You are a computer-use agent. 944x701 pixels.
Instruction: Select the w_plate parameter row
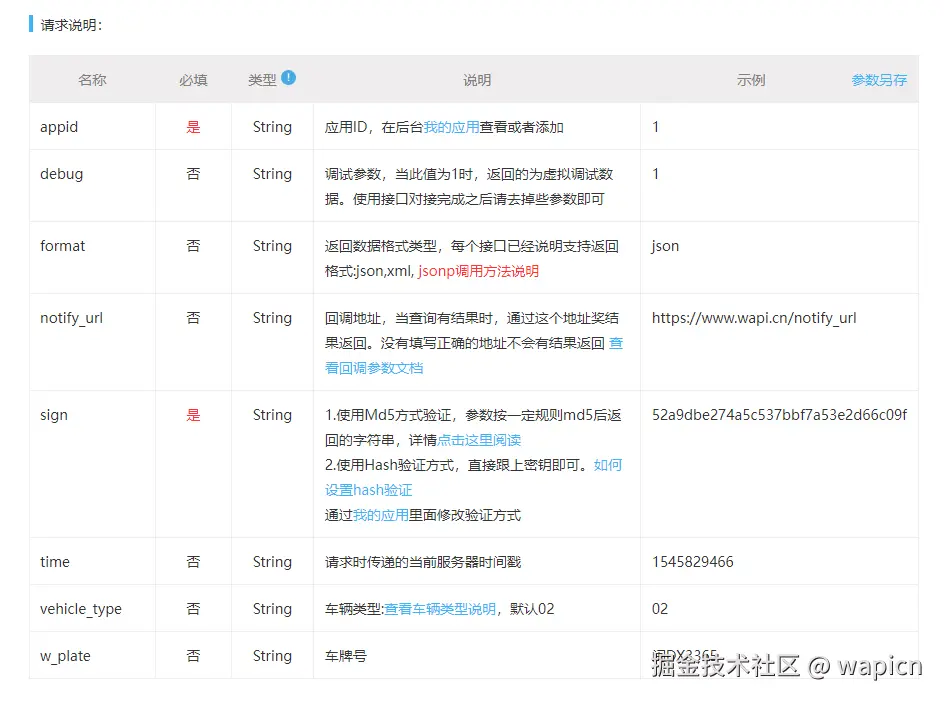[64, 655]
